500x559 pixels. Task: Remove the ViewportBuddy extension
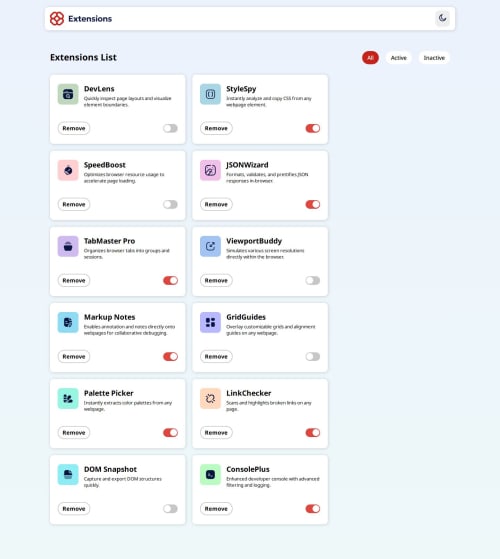pyautogui.click(x=216, y=281)
